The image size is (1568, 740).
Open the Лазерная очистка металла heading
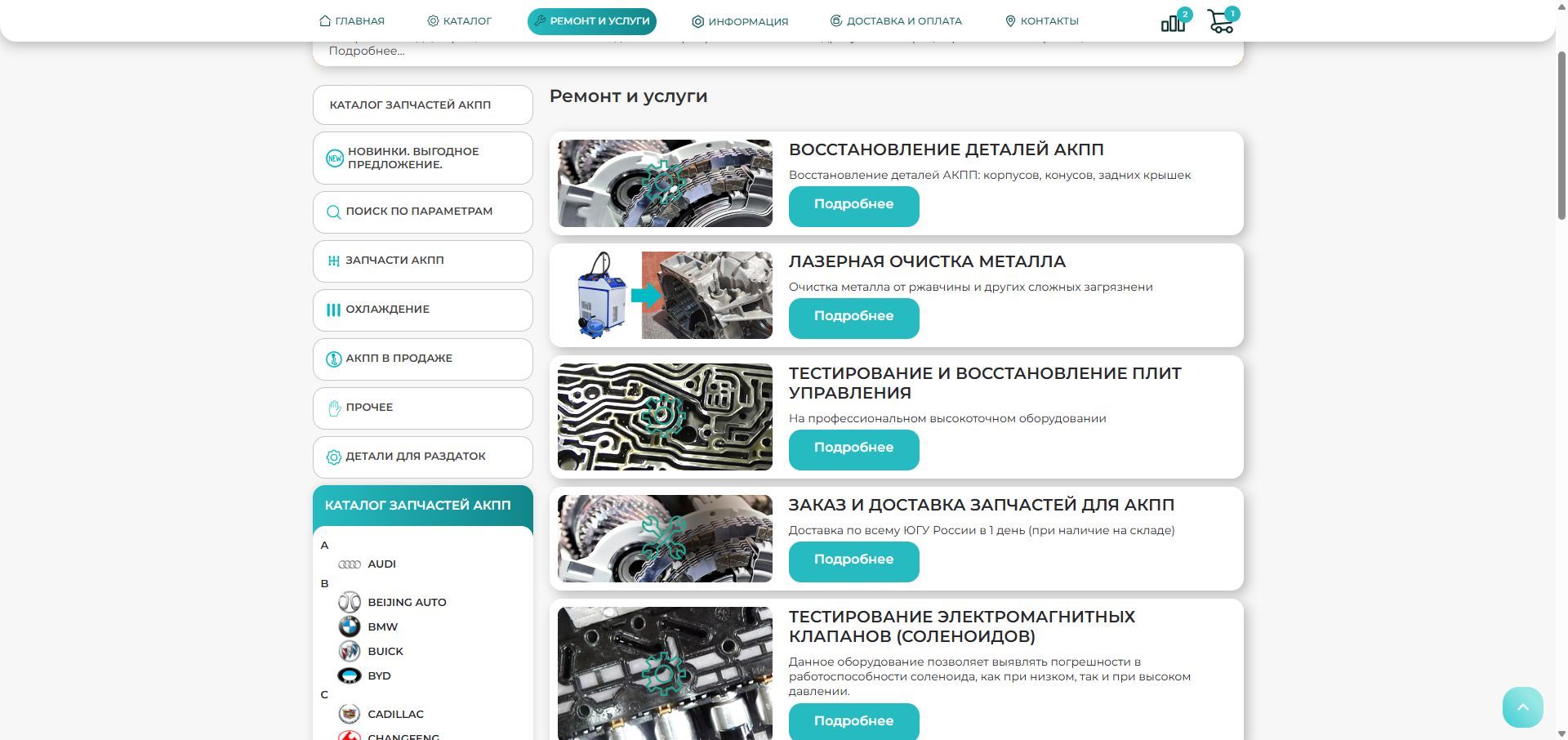click(927, 261)
